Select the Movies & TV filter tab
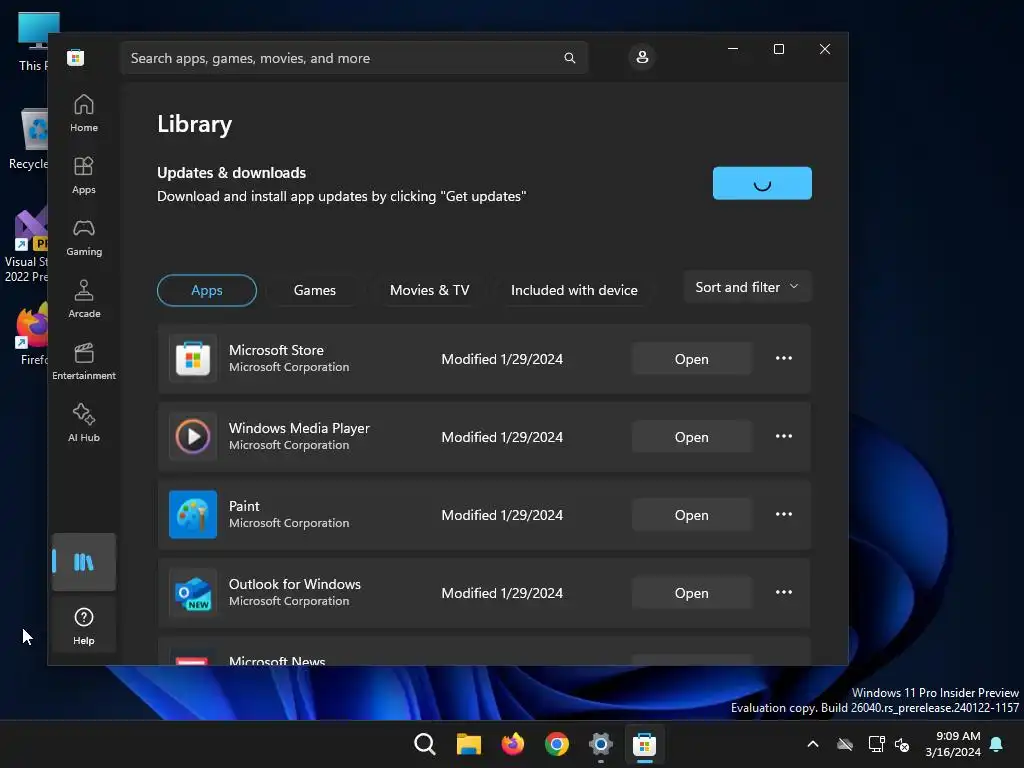The height and width of the screenshot is (768, 1024). [430, 291]
